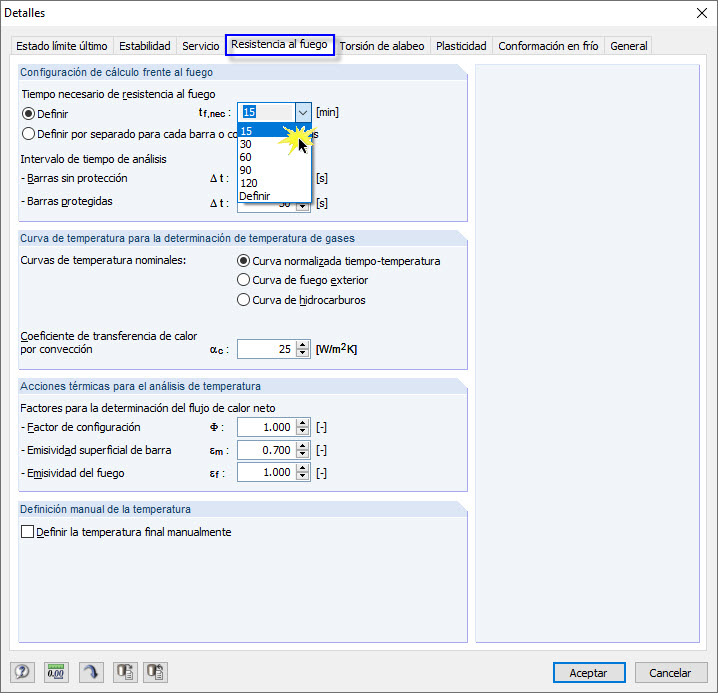Decrease Emisividad superficial de barra εm
Viewport: 718px width, 693px height.
(302, 454)
